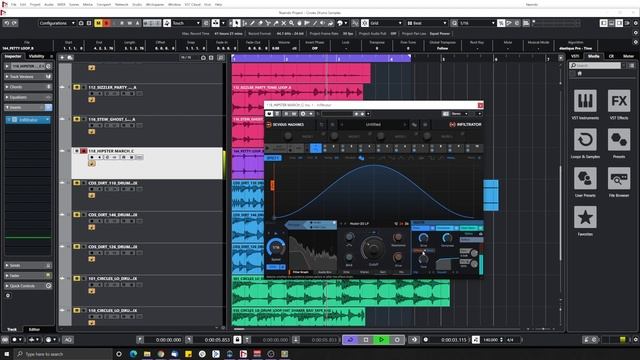Switch to the VSTi tab in right zone
640x360 pixels.
click(575, 56)
